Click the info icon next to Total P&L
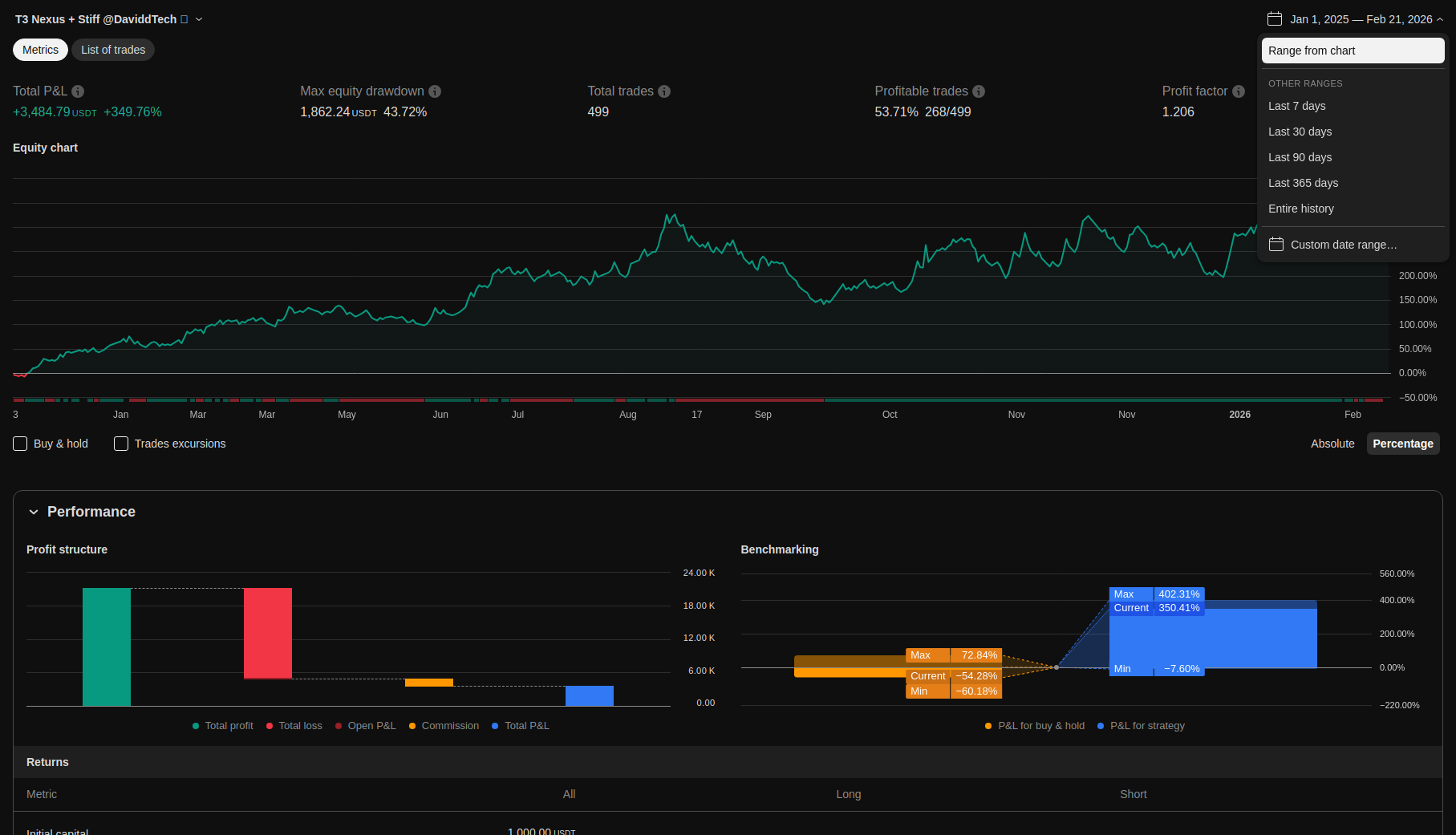Screen dimensions: 1456x835 tap(78, 91)
